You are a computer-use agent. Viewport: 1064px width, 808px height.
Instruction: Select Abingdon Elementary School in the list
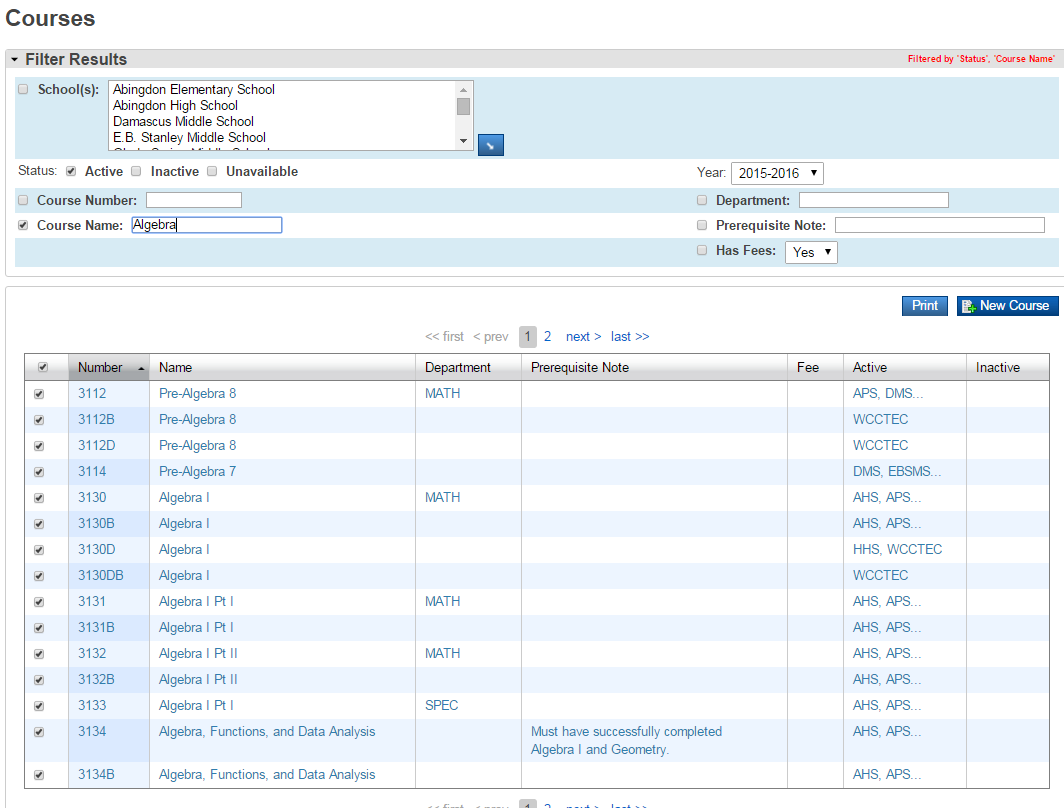(194, 90)
